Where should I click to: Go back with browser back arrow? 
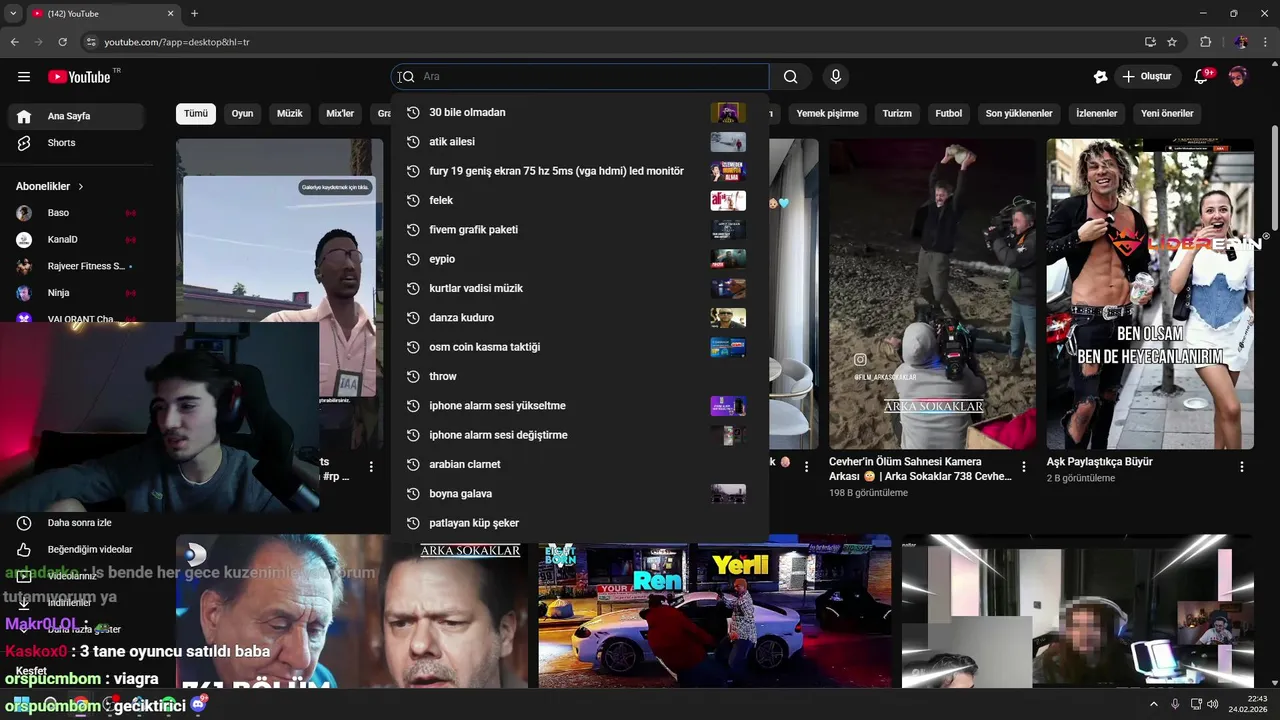15,42
